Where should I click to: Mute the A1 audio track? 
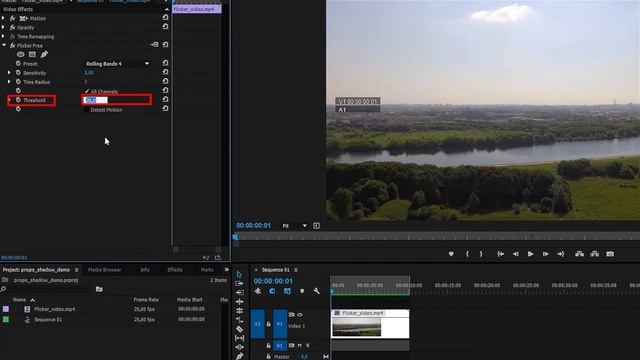point(300,346)
